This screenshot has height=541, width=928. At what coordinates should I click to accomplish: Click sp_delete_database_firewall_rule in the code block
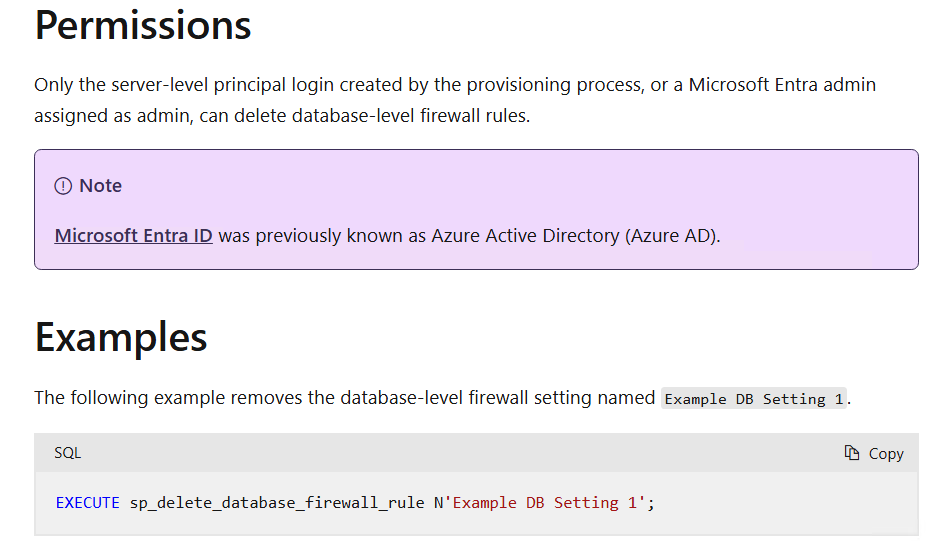click(x=277, y=503)
